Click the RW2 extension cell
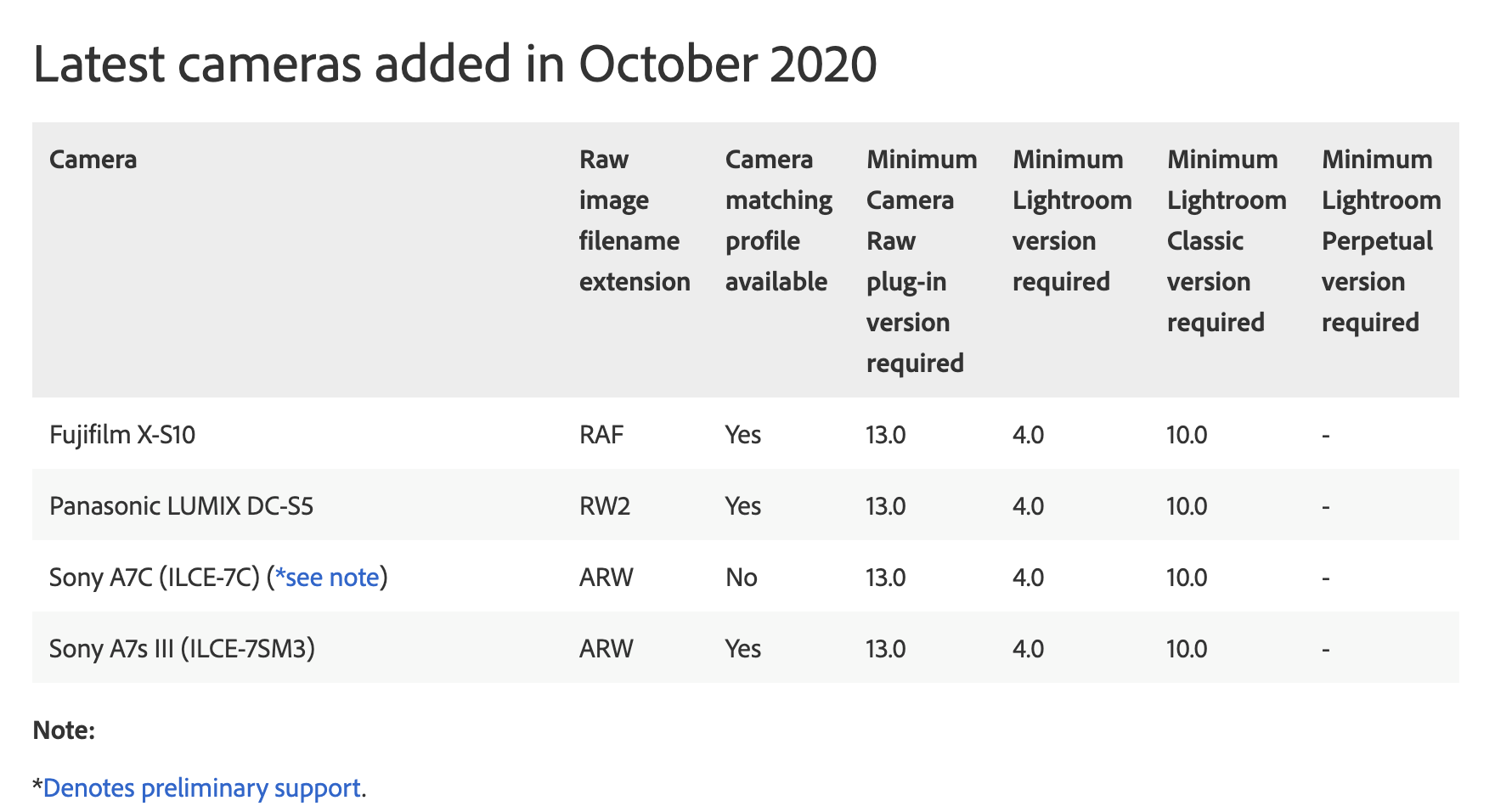Viewport: 1495px width, 812px height. coord(605,506)
